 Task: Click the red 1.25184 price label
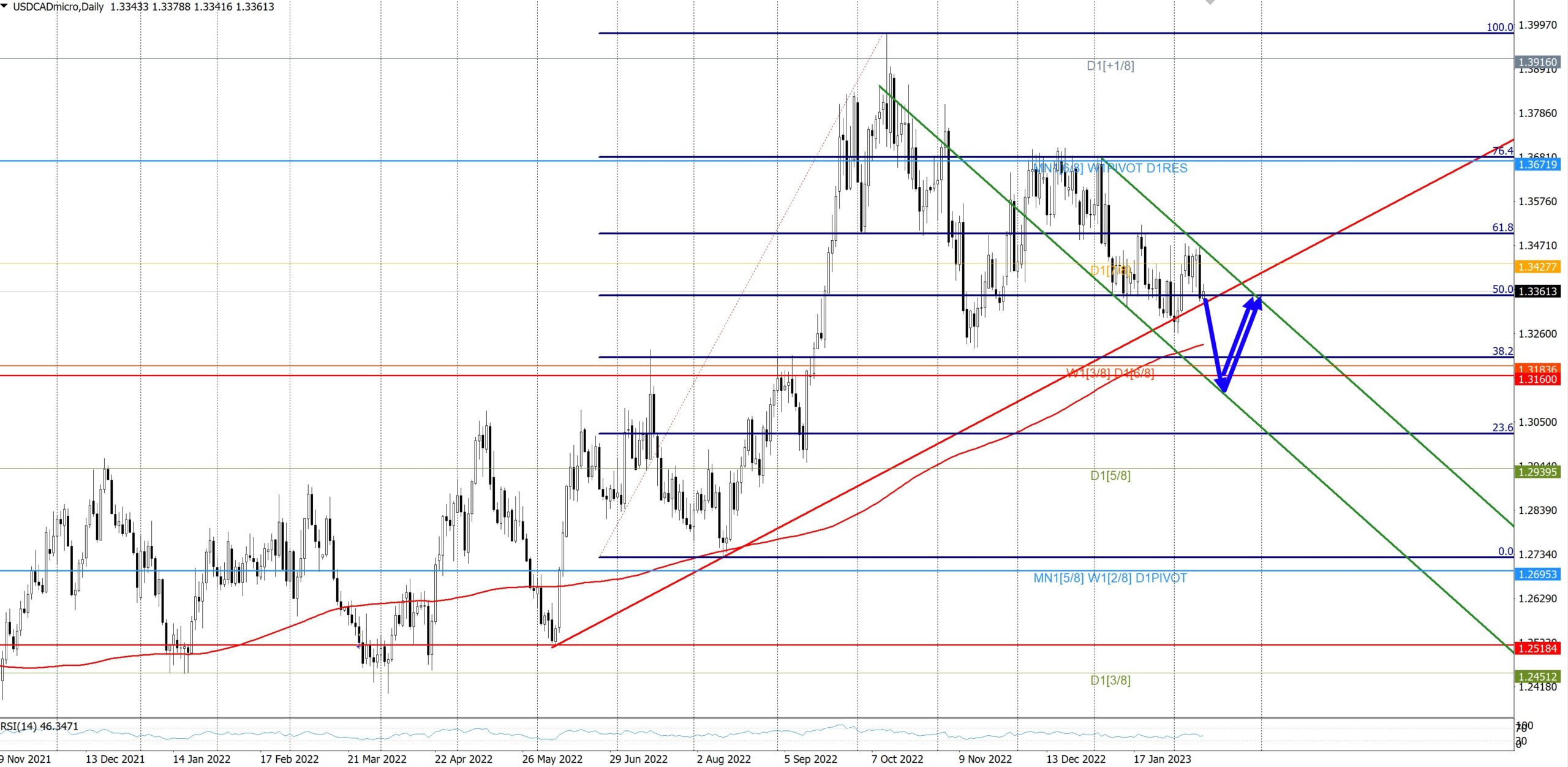coord(1537,649)
